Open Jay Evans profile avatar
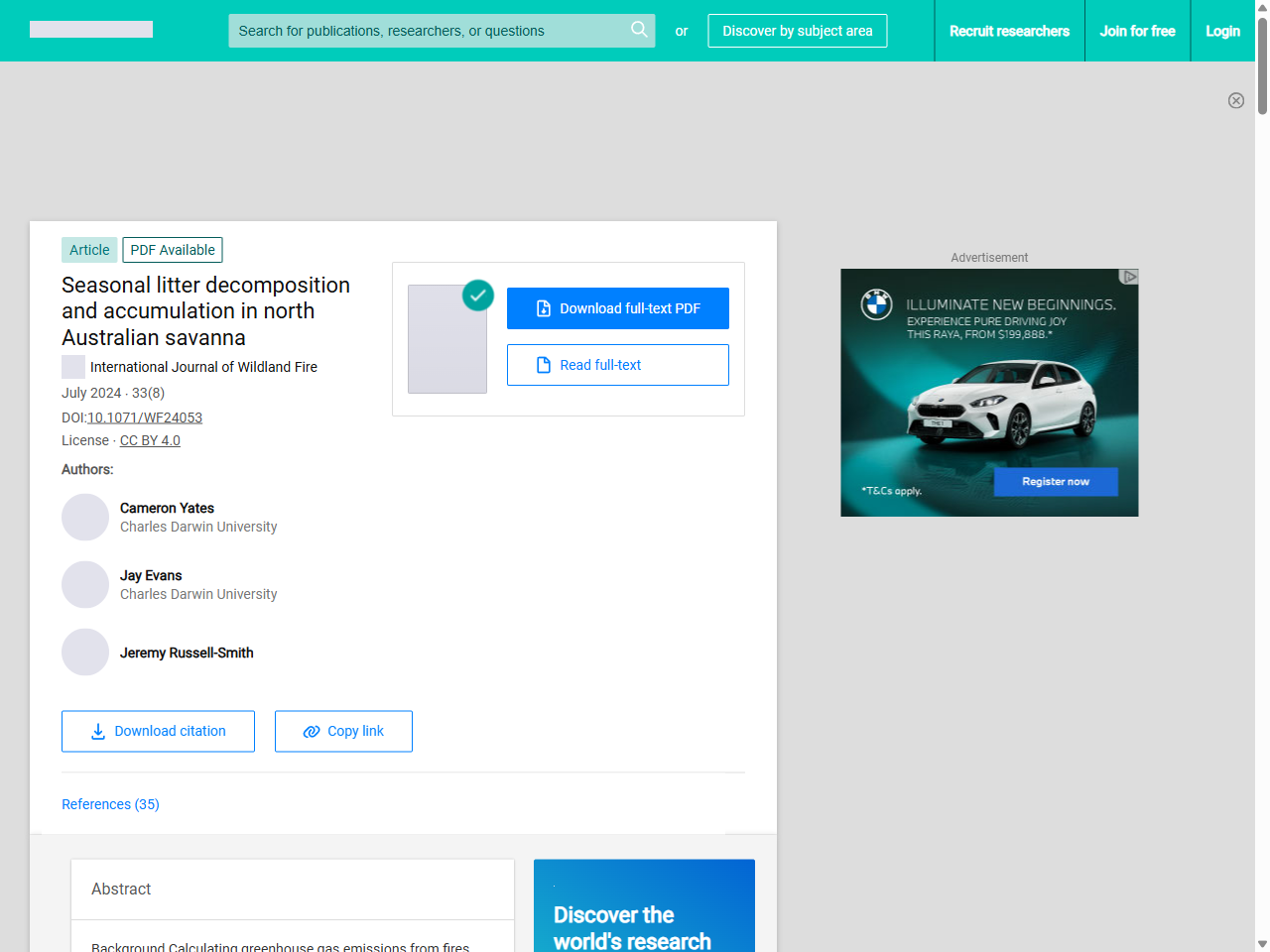Image resolution: width=1270 pixels, height=952 pixels. 85,585
